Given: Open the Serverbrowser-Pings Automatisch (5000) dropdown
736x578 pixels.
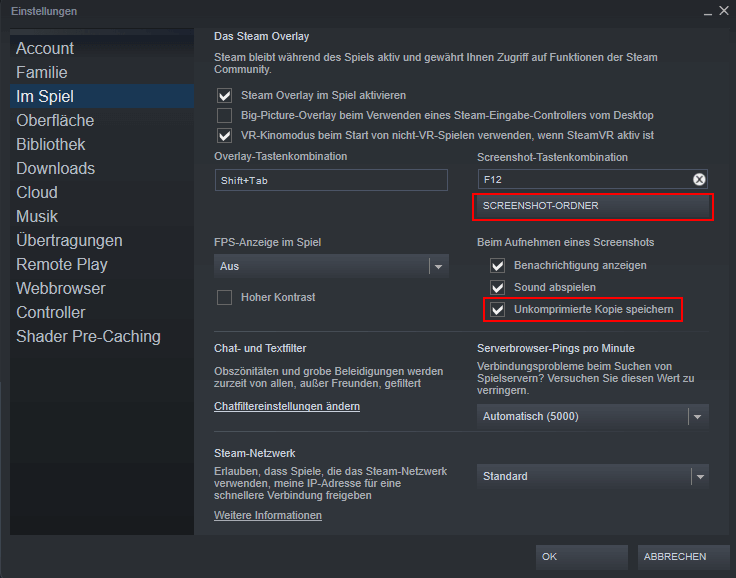Looking at the screenshot, I should tap(593, 416).
